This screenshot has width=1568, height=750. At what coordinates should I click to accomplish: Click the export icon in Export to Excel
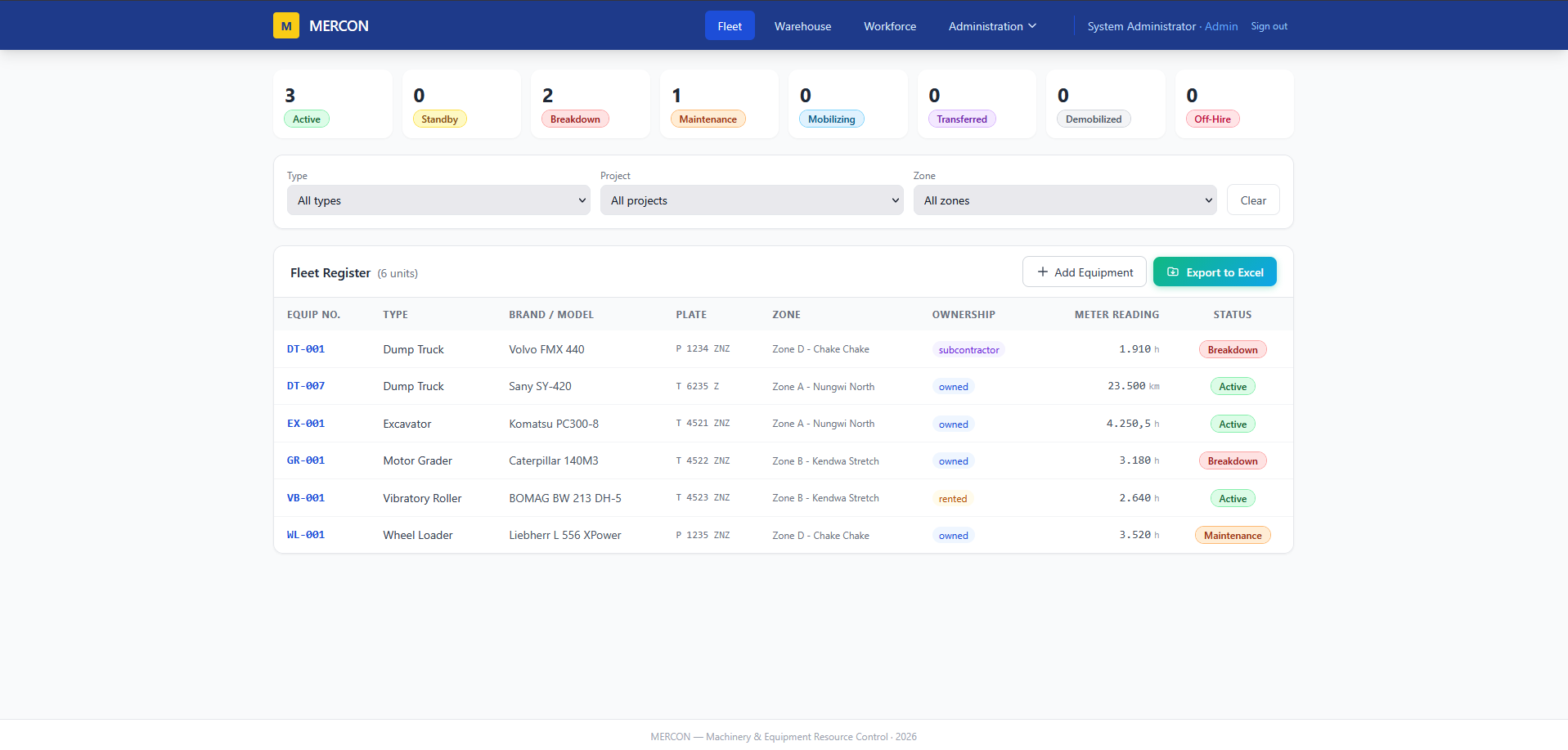[1172, 272]
